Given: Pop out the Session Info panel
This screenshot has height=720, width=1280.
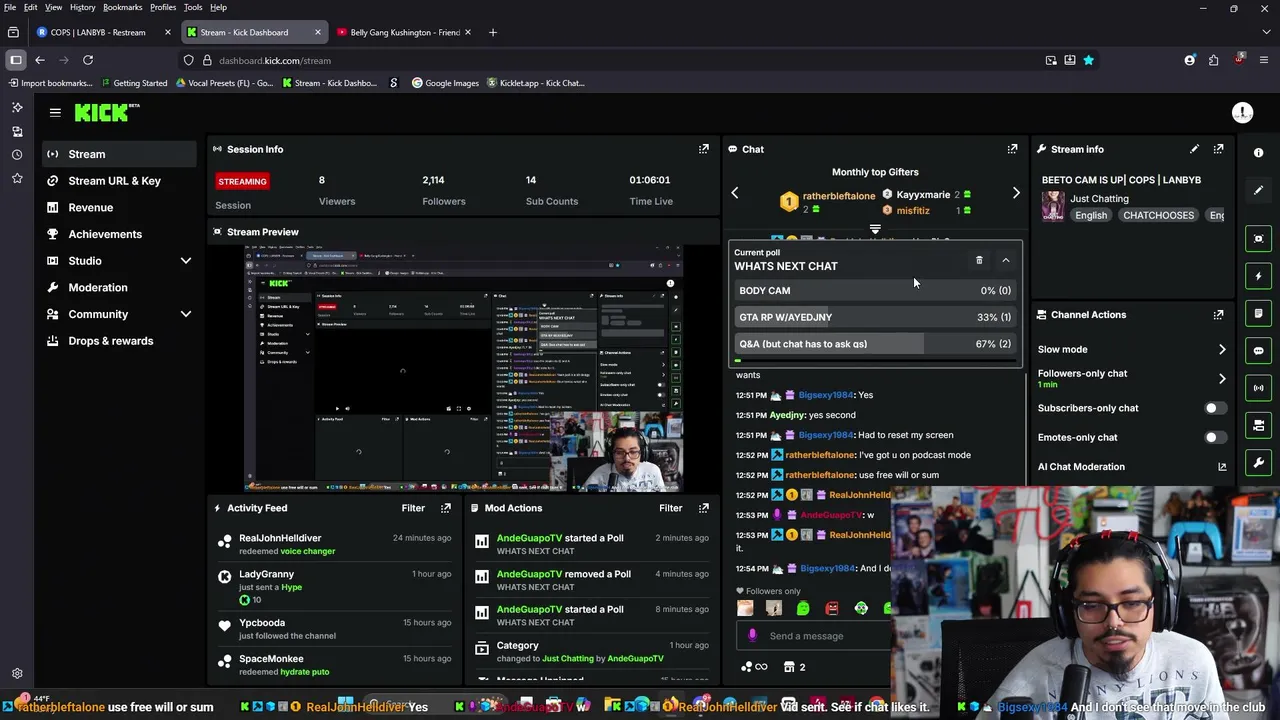Looking at the screenshot, I should [704, 149].
